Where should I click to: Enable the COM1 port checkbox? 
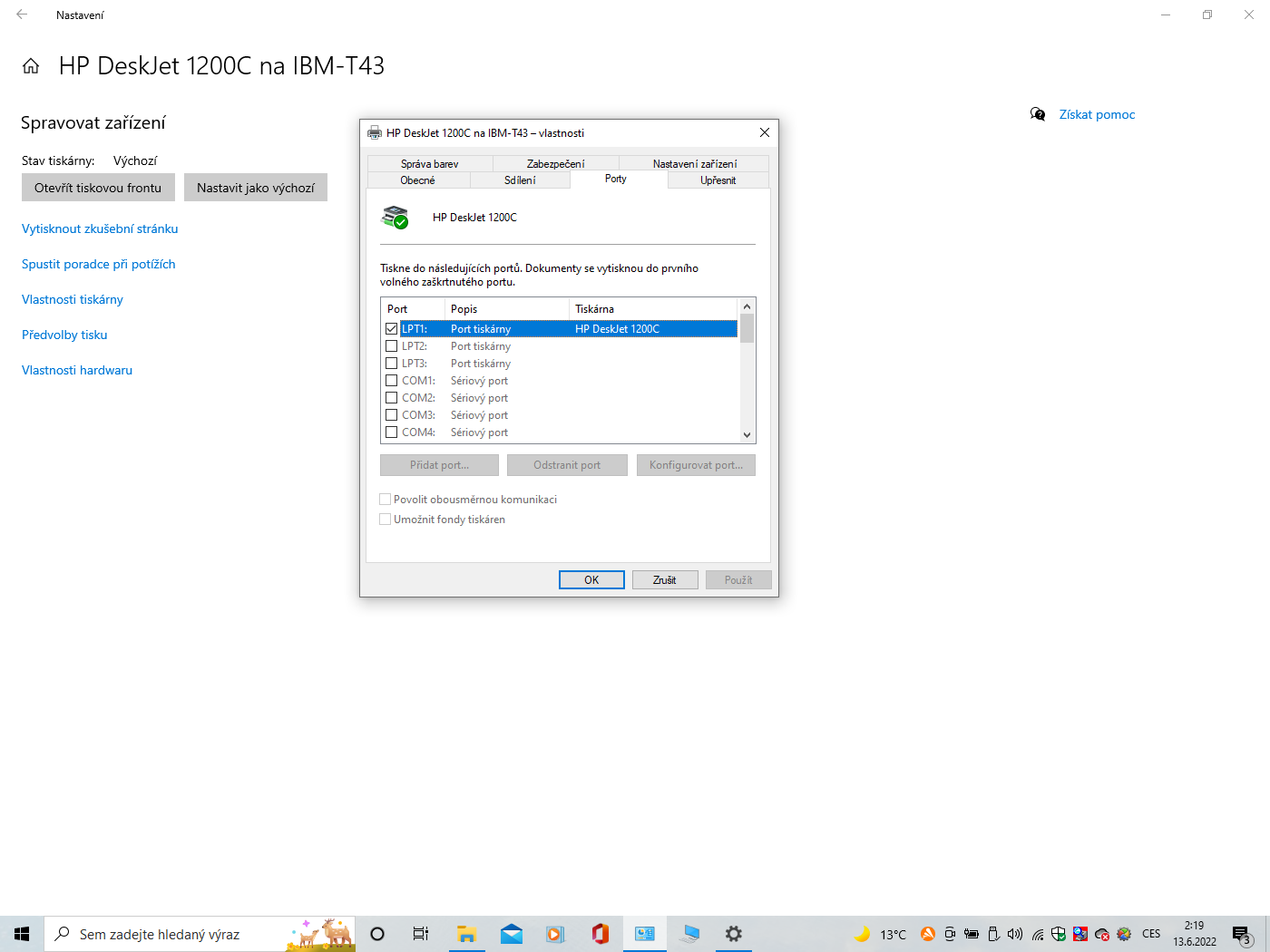pos(392,381)
